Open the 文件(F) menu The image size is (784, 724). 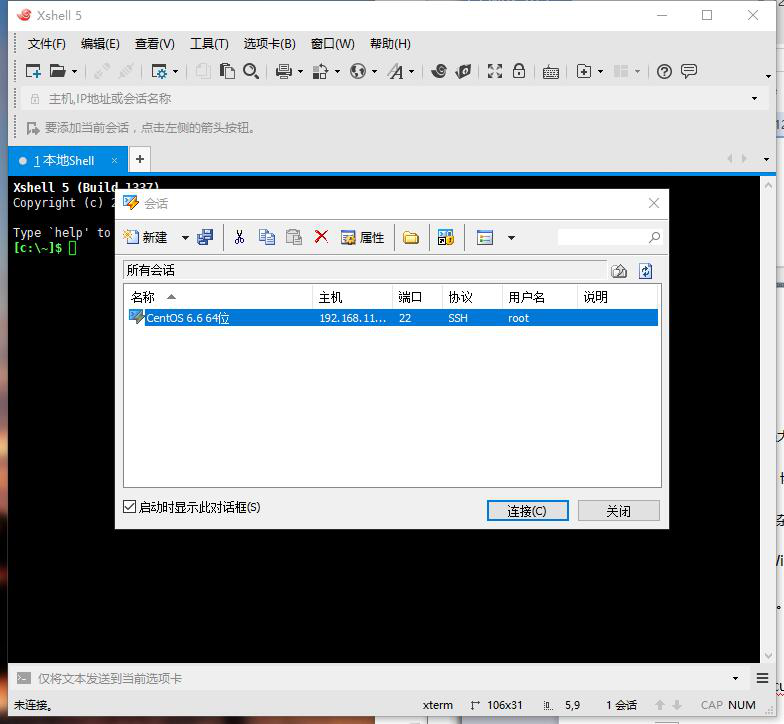point(46,44)
